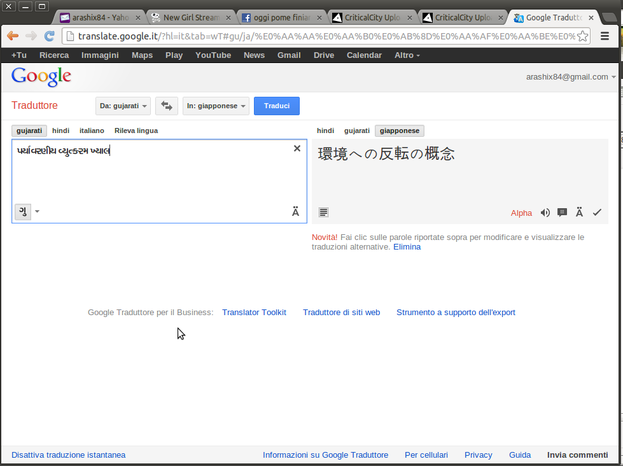The width and height of the screenshot is (623, 466).
Task: Rate translation with the checkmark icon
Action: (597, 213)
